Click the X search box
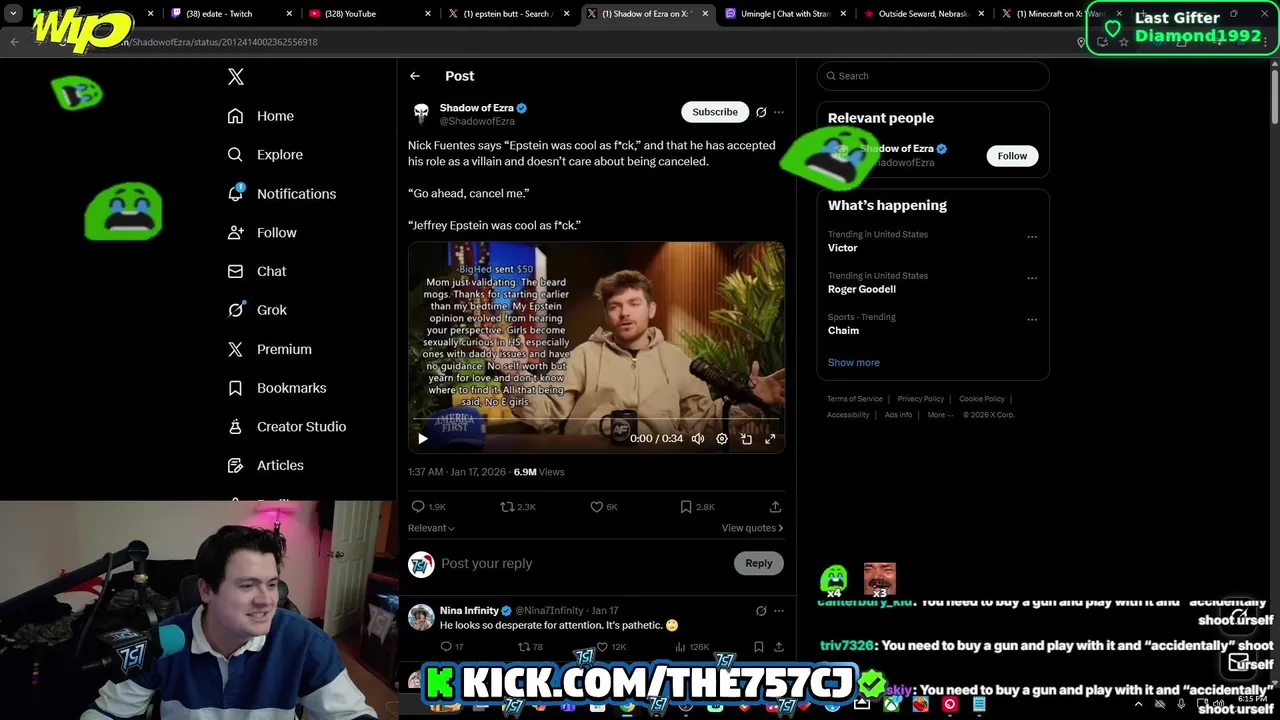Image resolution: width=1280 pixels, height=720 pixels. [x=933, y=76]
